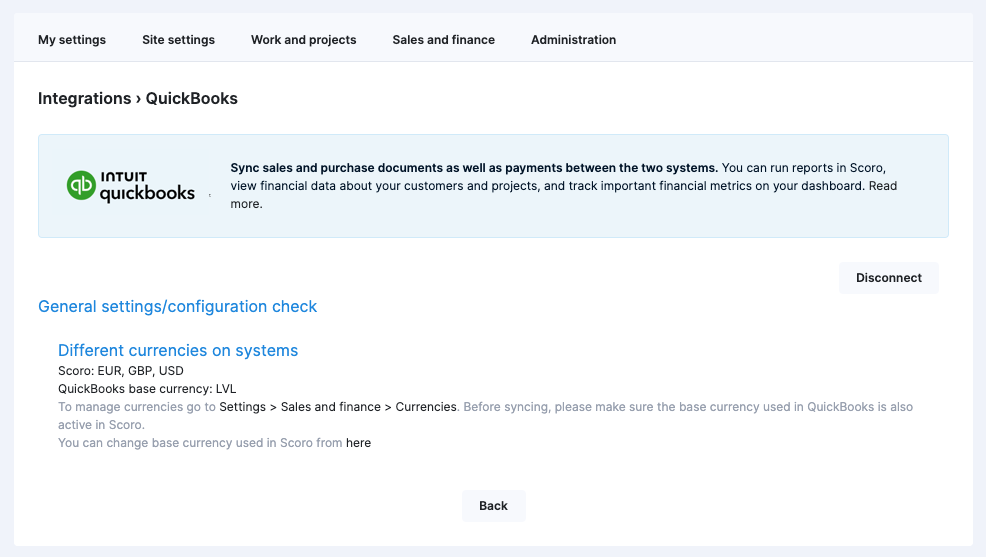The width and height of the screenshot is (986, 557).
Task: Click the bold sync description sentence
Action: point(474,168)
